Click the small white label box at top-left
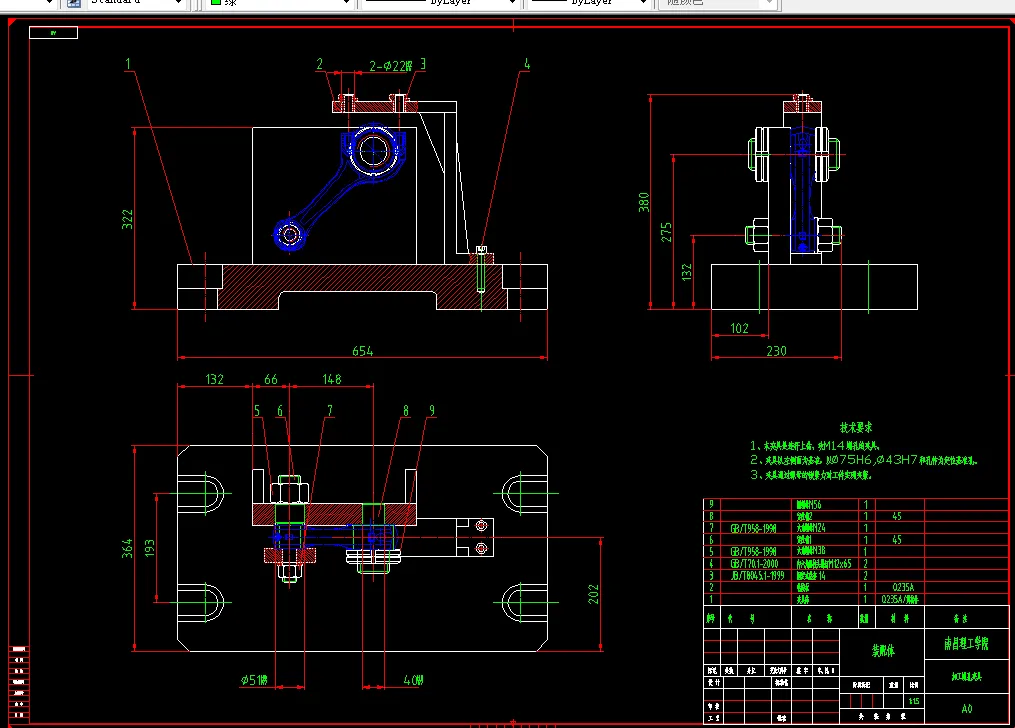This screenshot has width=1015, height=728. coord(53,32)
